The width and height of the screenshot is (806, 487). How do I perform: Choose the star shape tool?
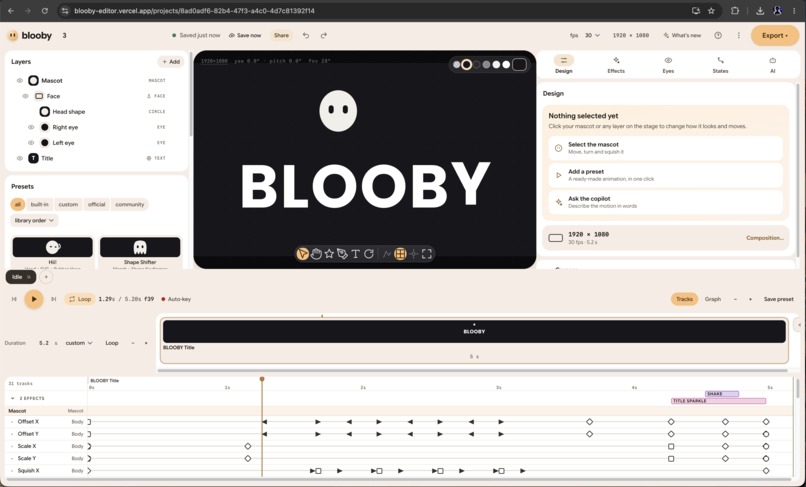(x=329, y=254)
